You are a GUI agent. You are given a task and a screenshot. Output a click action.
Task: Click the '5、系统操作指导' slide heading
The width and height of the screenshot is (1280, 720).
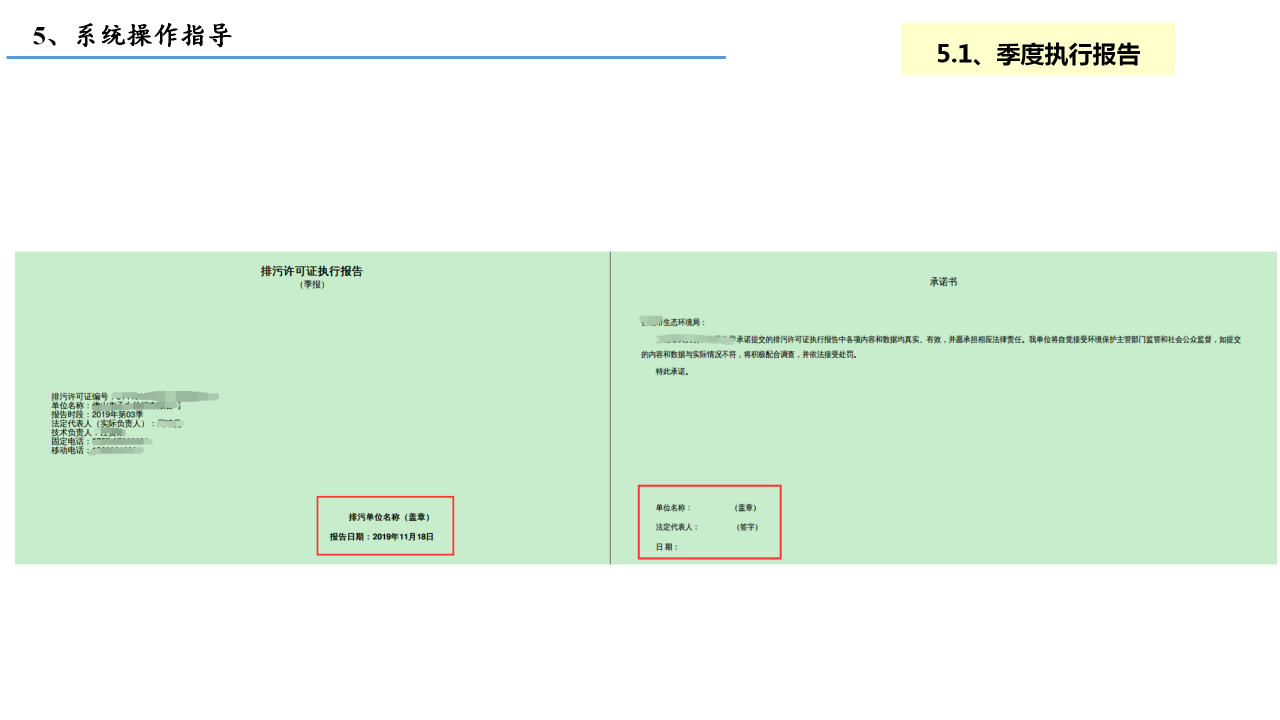132,36
